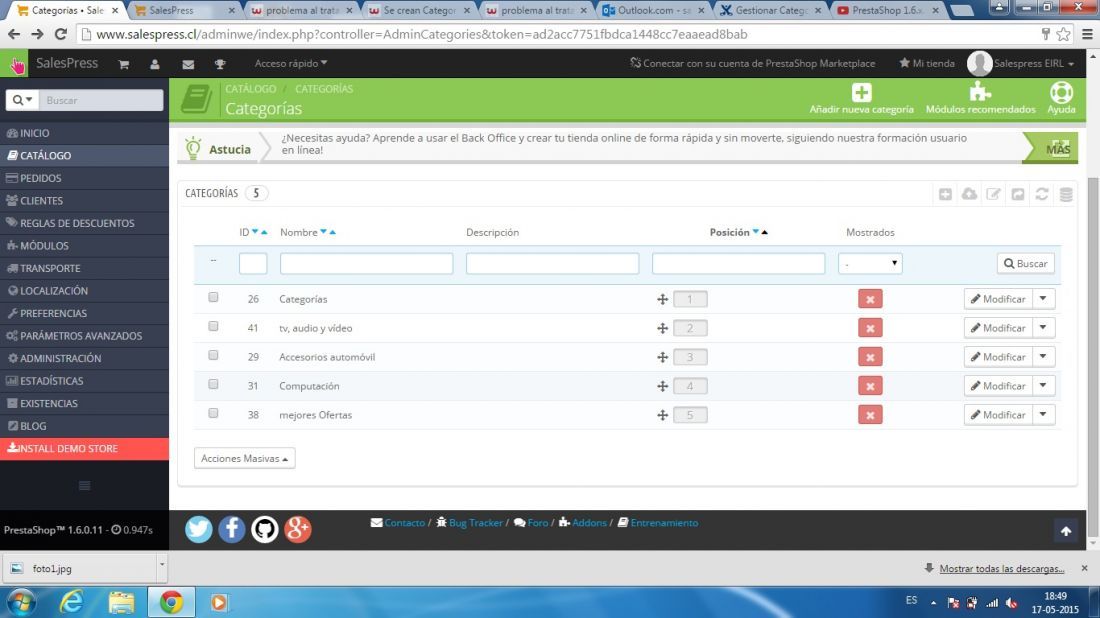
Task: Click the back-to-top arrow button in footer
Action: point(1066,531)
